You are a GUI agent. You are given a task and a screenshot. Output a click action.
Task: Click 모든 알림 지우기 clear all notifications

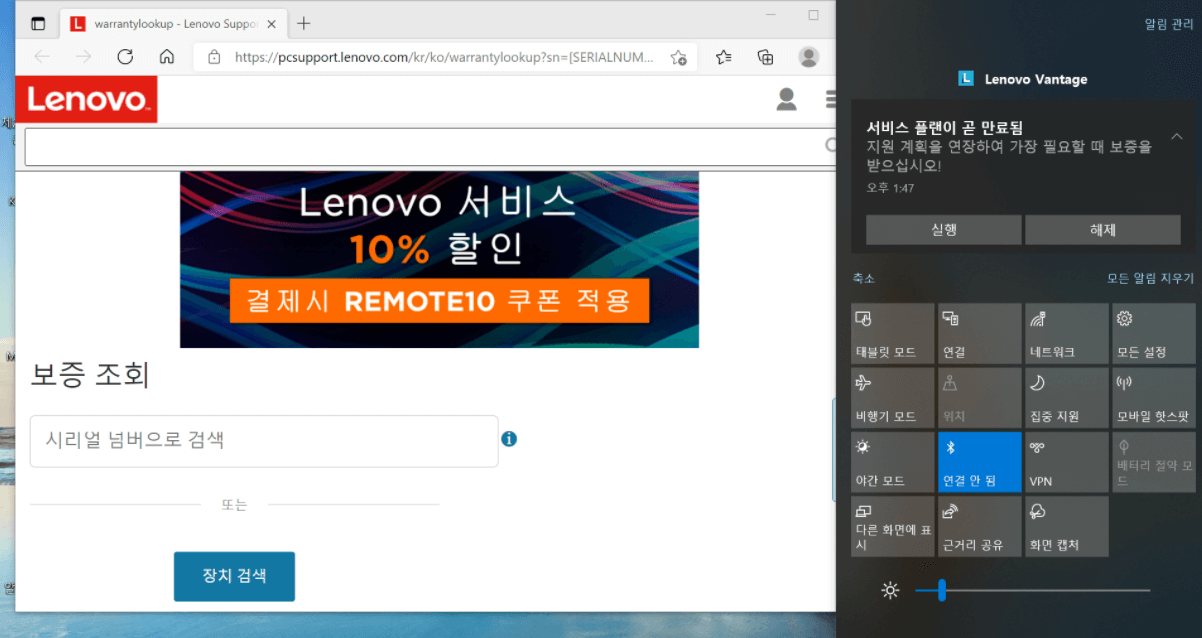click(x=1150, y=278)
